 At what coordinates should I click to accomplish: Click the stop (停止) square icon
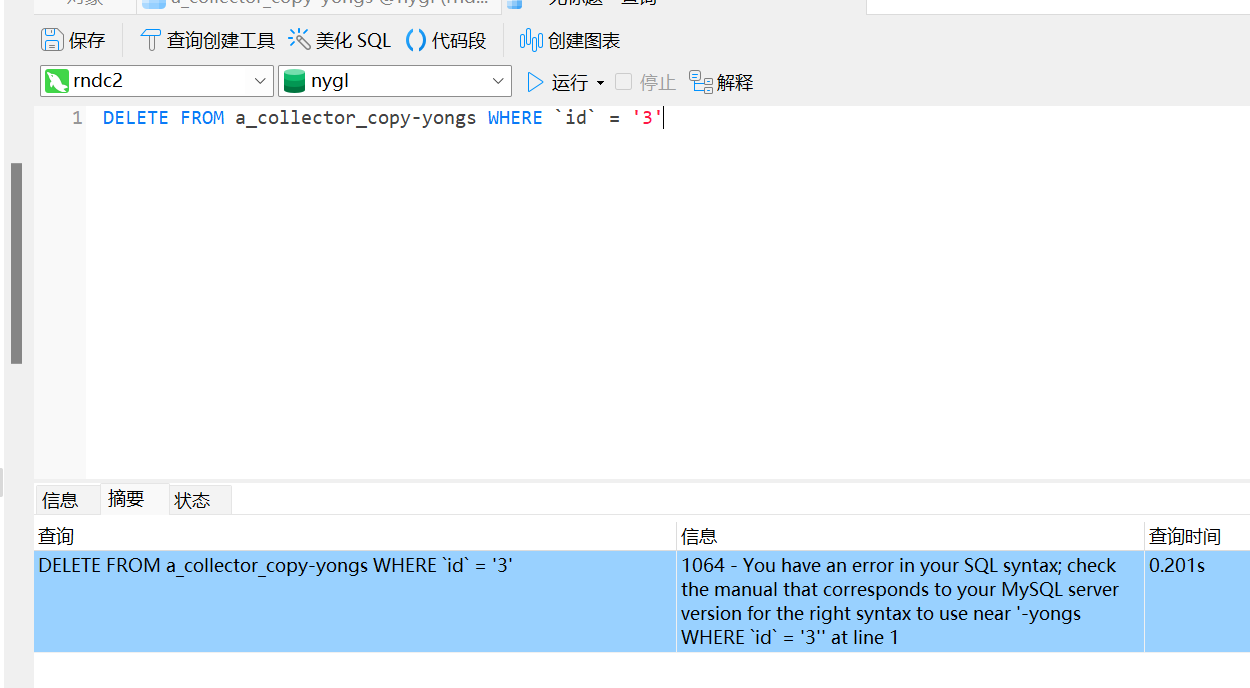[x=624, y=82]
